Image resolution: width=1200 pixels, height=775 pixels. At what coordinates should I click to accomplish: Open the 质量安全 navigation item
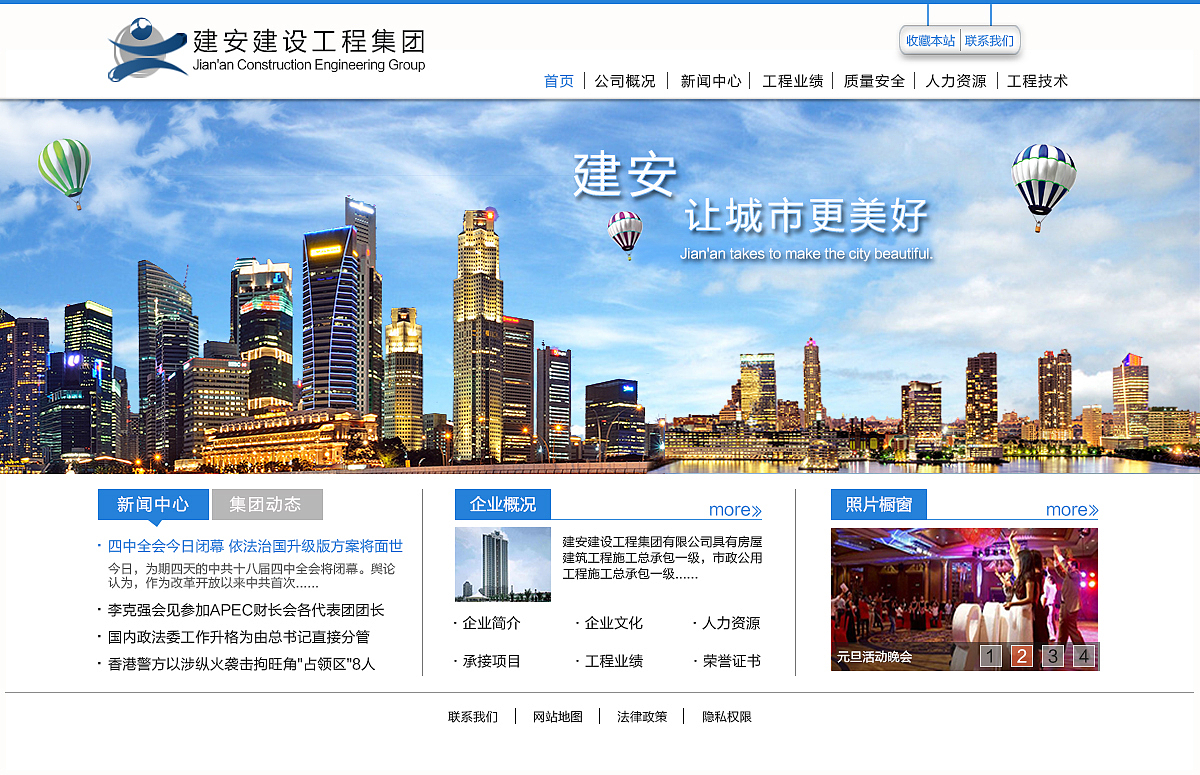[873, 81]
